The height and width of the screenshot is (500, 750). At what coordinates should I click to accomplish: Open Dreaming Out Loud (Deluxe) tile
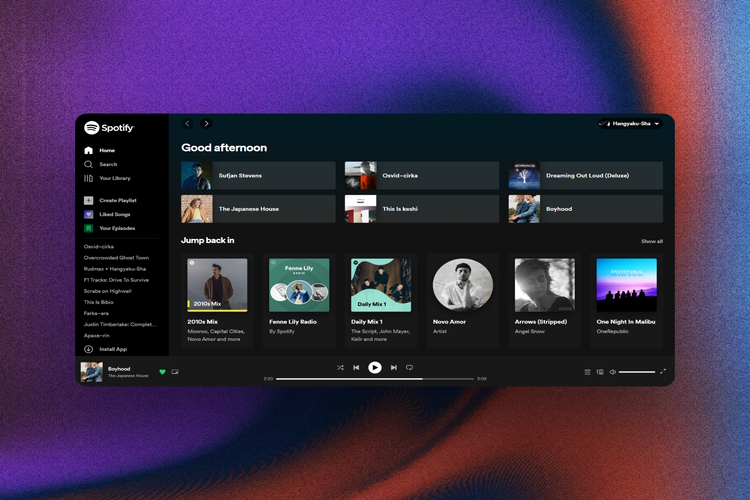[x=585, y=176]
